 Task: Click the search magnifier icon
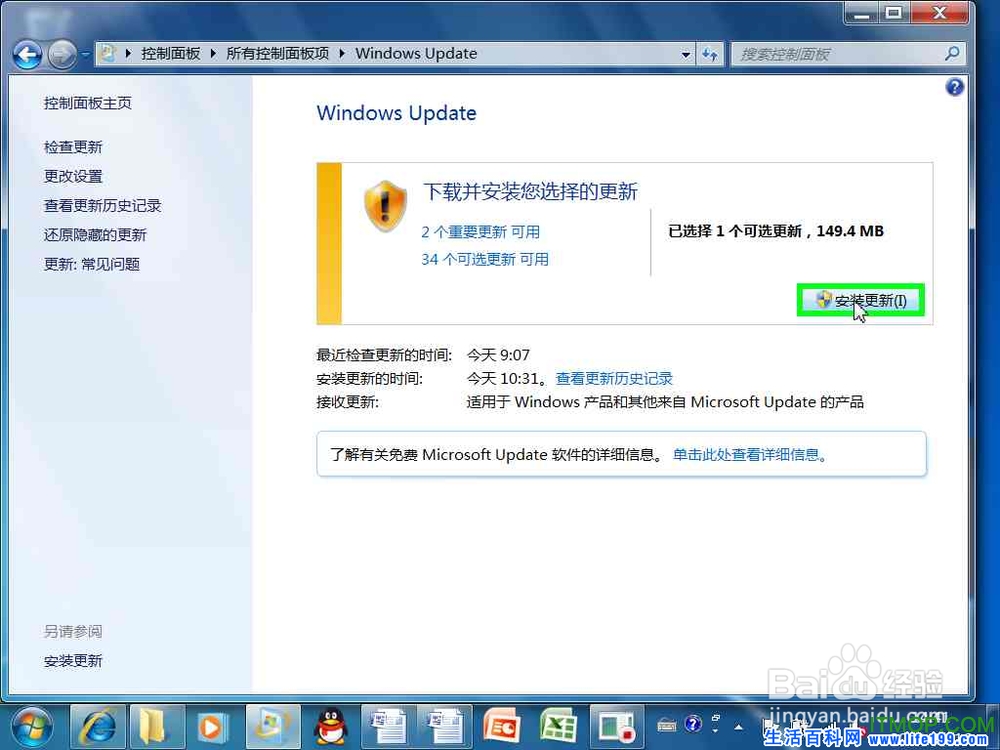point(952,54)
